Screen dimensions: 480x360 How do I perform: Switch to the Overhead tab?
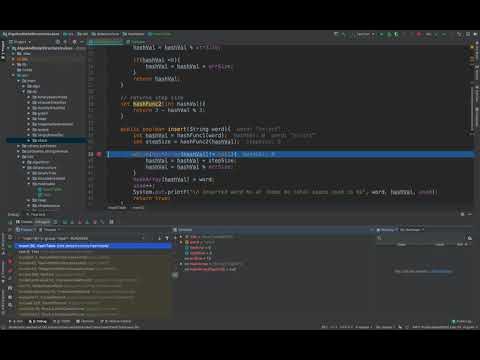pos(412,230)
